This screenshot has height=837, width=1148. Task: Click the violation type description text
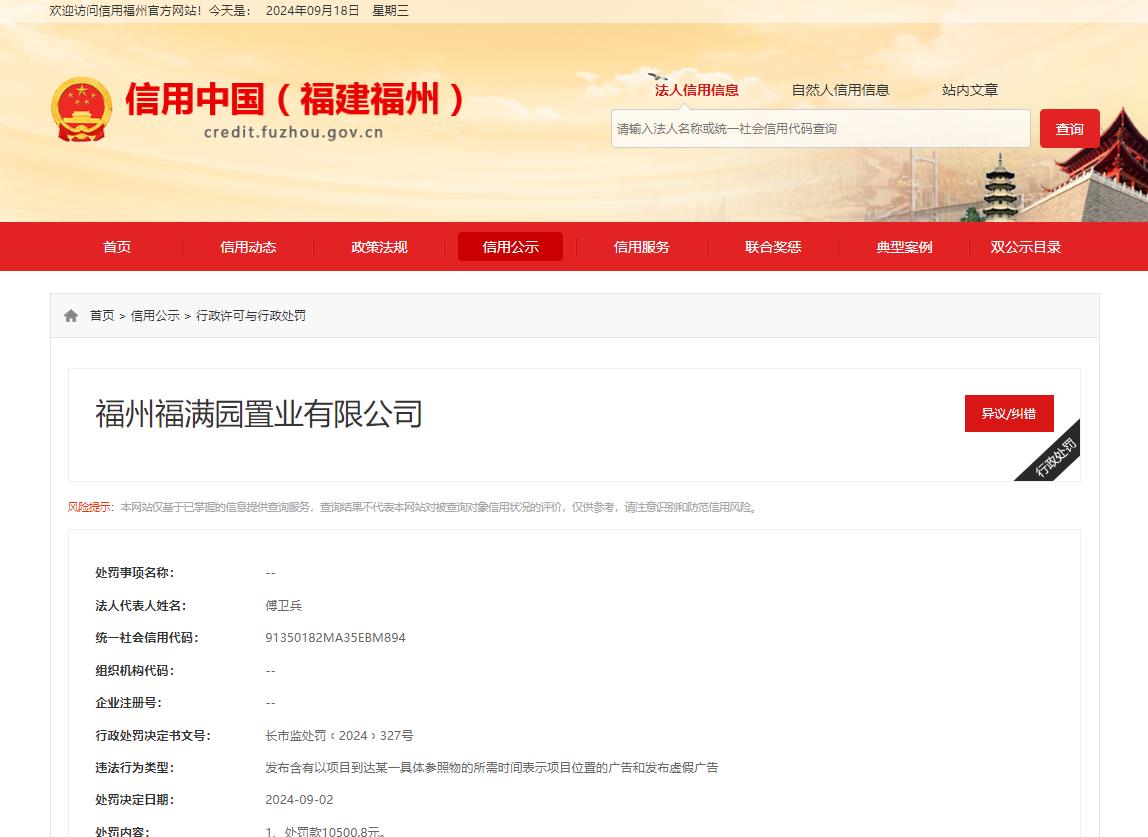tap(492, 767)
